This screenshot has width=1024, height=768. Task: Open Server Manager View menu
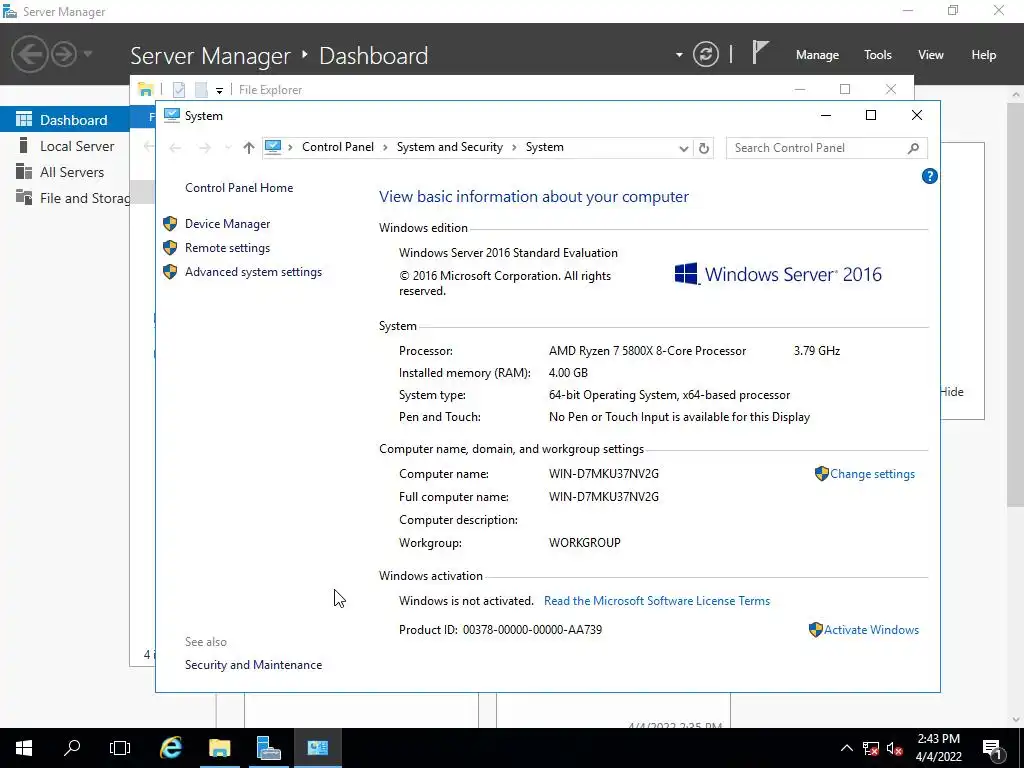[931, 55]
